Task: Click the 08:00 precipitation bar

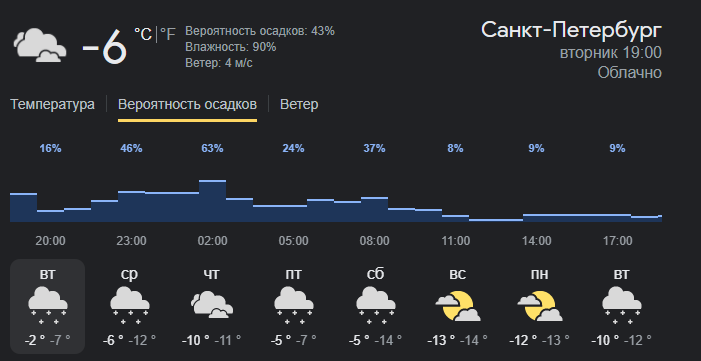Action: (x=374, y=209)
